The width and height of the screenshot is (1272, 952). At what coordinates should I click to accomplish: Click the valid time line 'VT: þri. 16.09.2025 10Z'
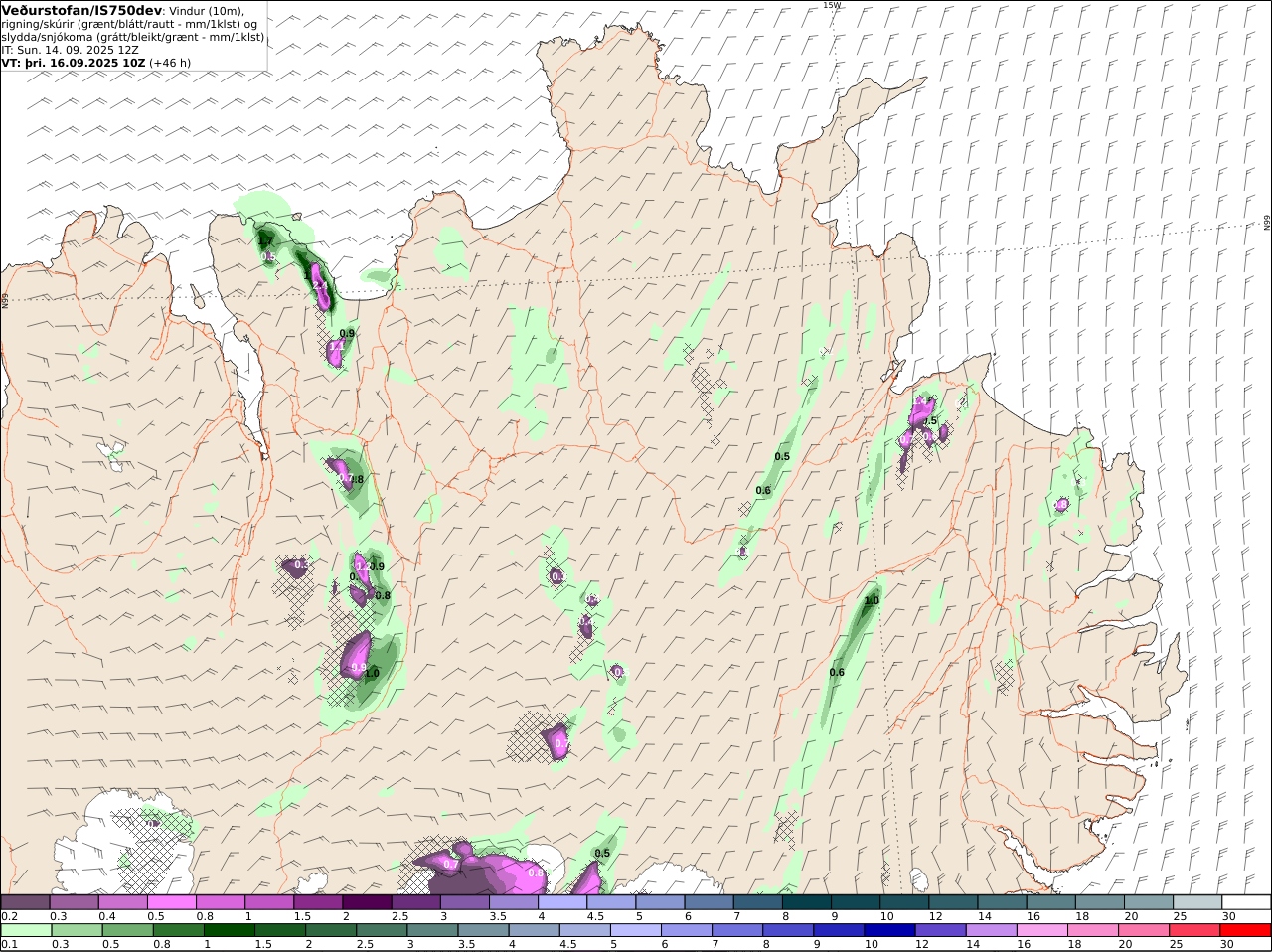(x=74, y=62)
